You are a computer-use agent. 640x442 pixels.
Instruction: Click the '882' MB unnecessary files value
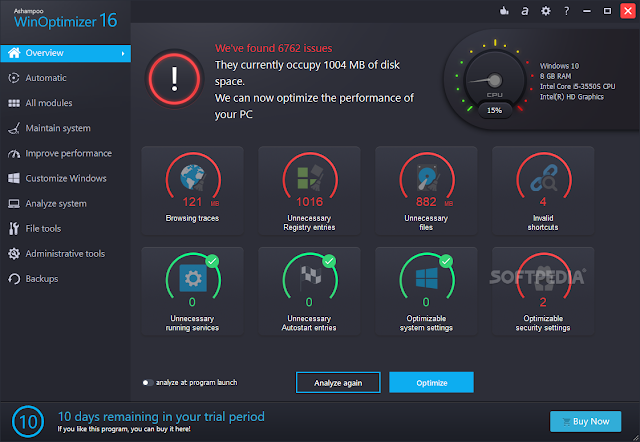point(426,202)
